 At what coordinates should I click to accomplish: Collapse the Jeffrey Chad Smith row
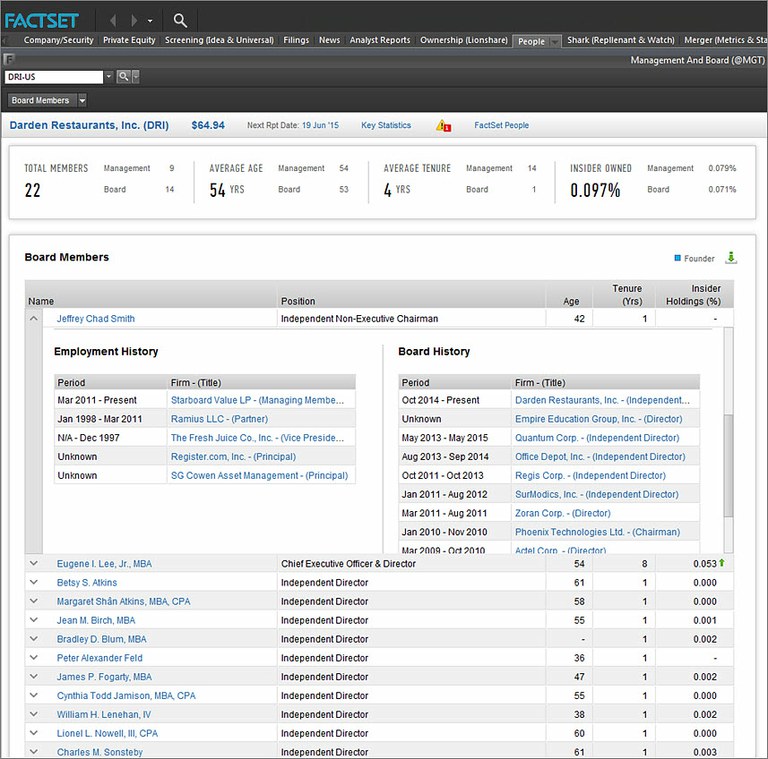tap(33, 318)
